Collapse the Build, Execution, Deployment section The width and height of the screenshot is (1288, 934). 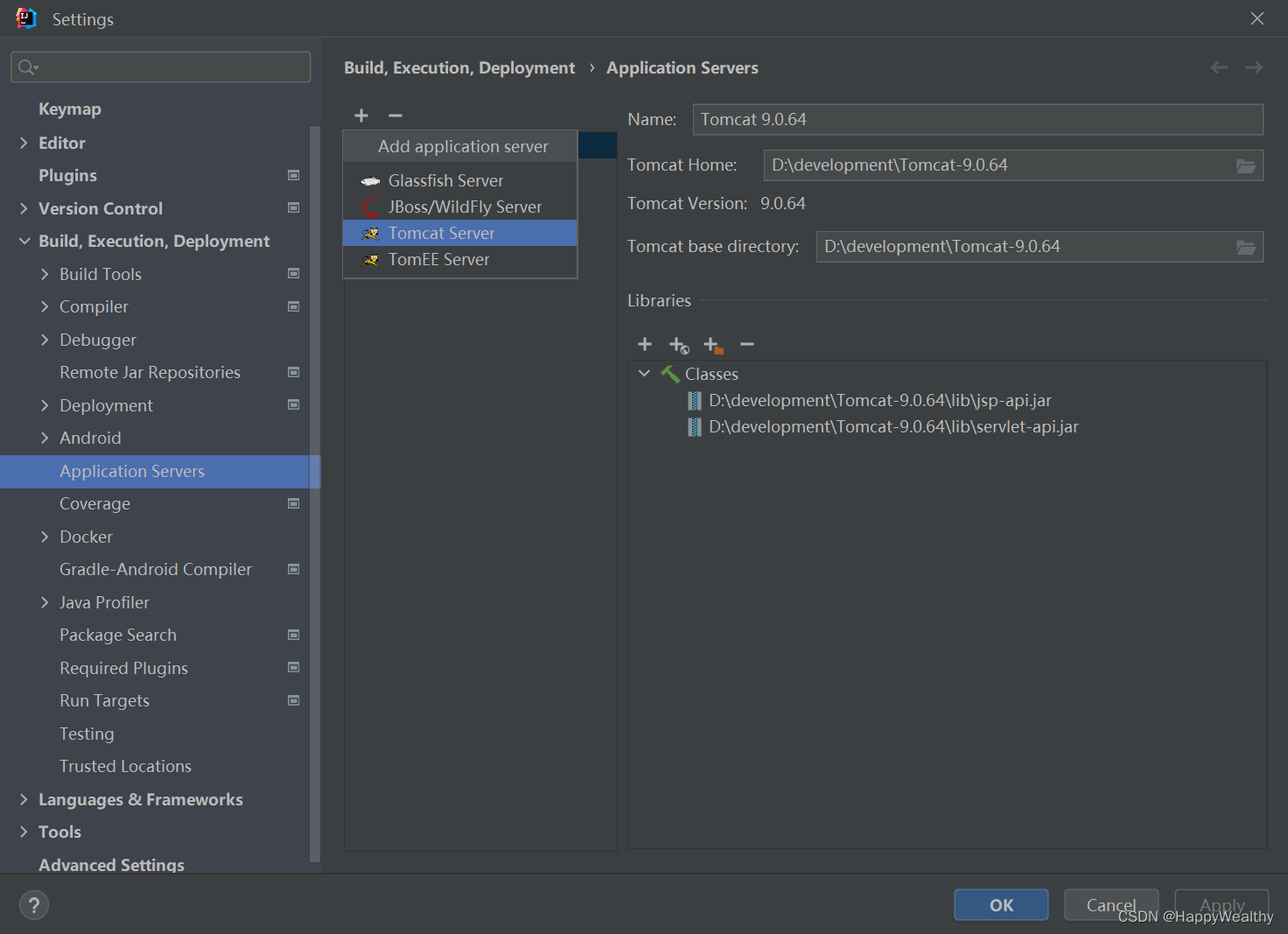coord(24,241)
